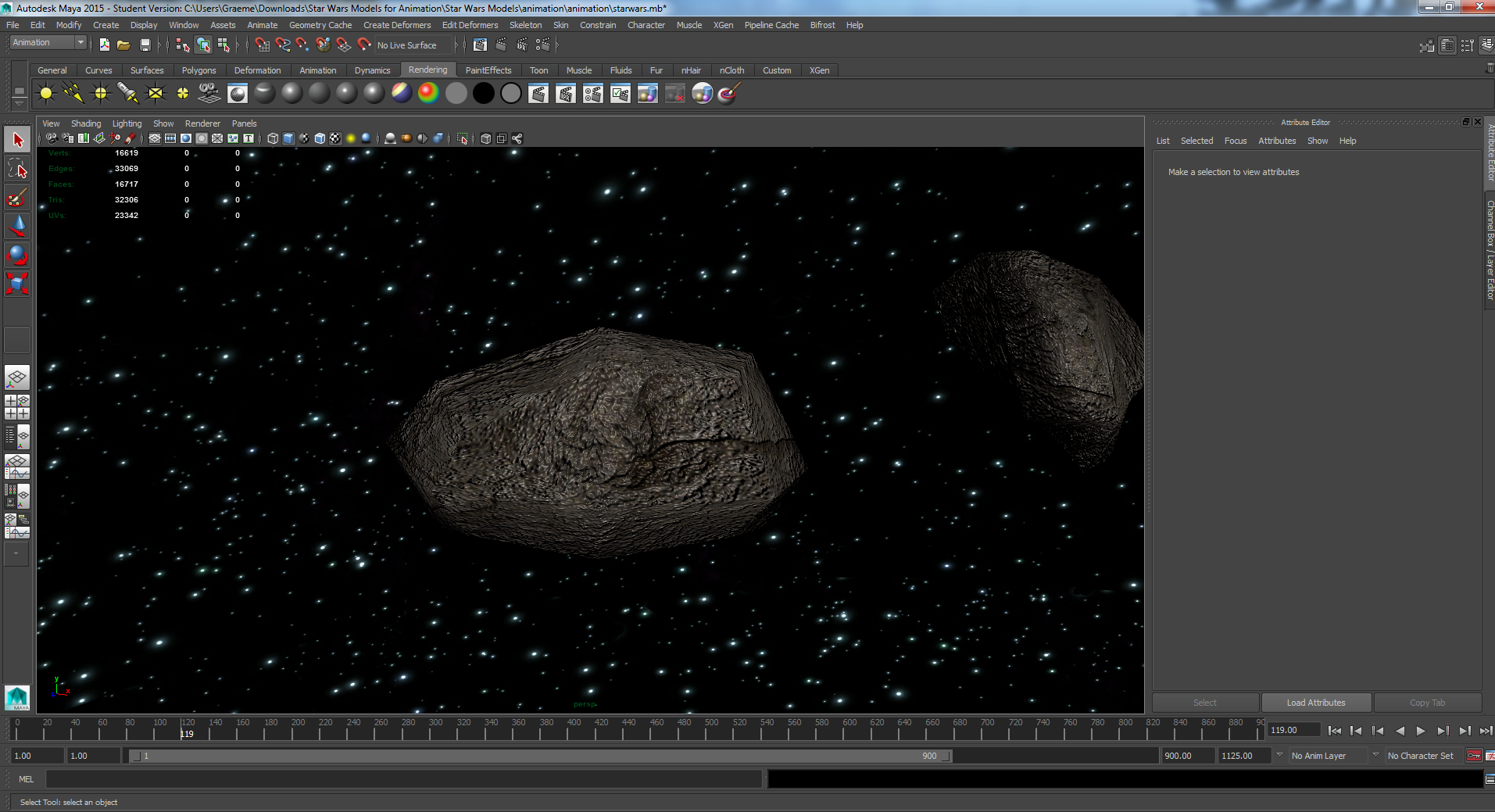Toggle use all lights yellow bulb icon

pos(351,138)
